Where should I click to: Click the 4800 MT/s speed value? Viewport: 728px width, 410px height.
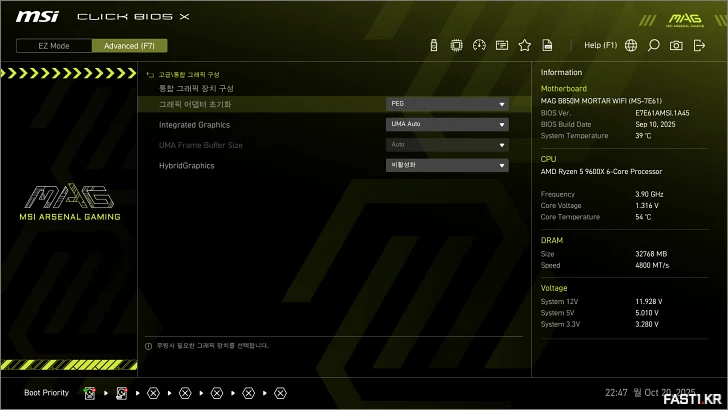(652, 266)
